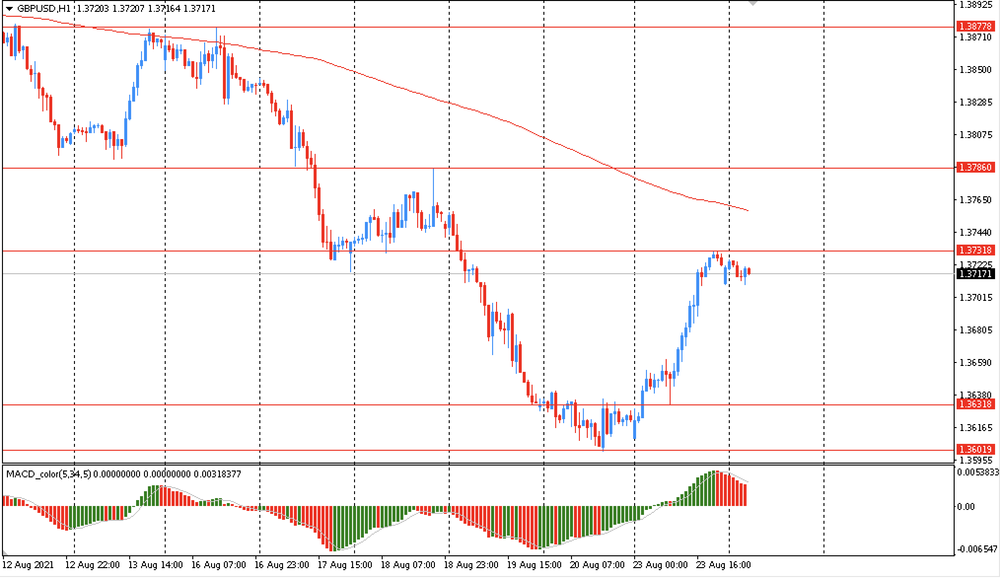
Task: Click the 1.38285 price scale value
Action: coord(976,102)
